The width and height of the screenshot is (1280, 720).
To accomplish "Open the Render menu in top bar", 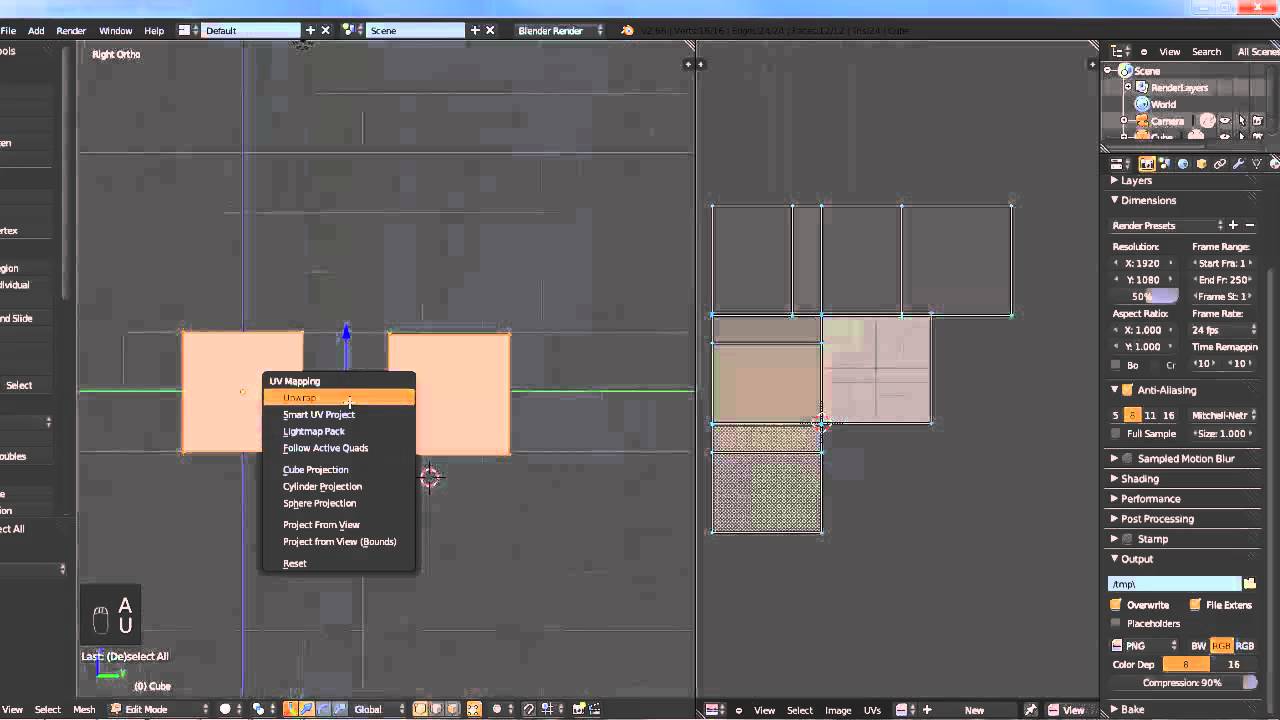I will click(x=71, y=31).
